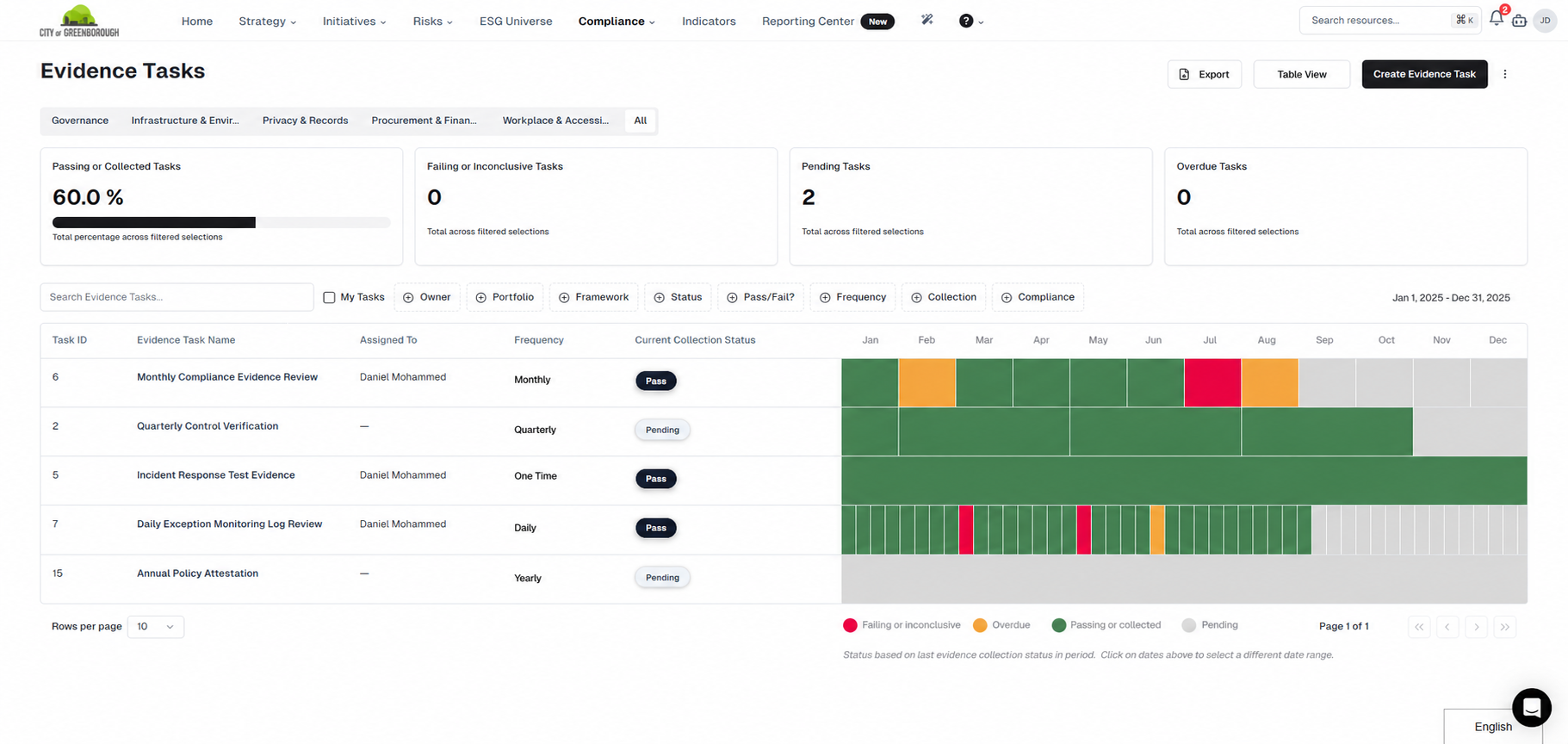
Task: Open Incident Response Test Evidence task
Action: pyautogui.click(x=216, y=475)
